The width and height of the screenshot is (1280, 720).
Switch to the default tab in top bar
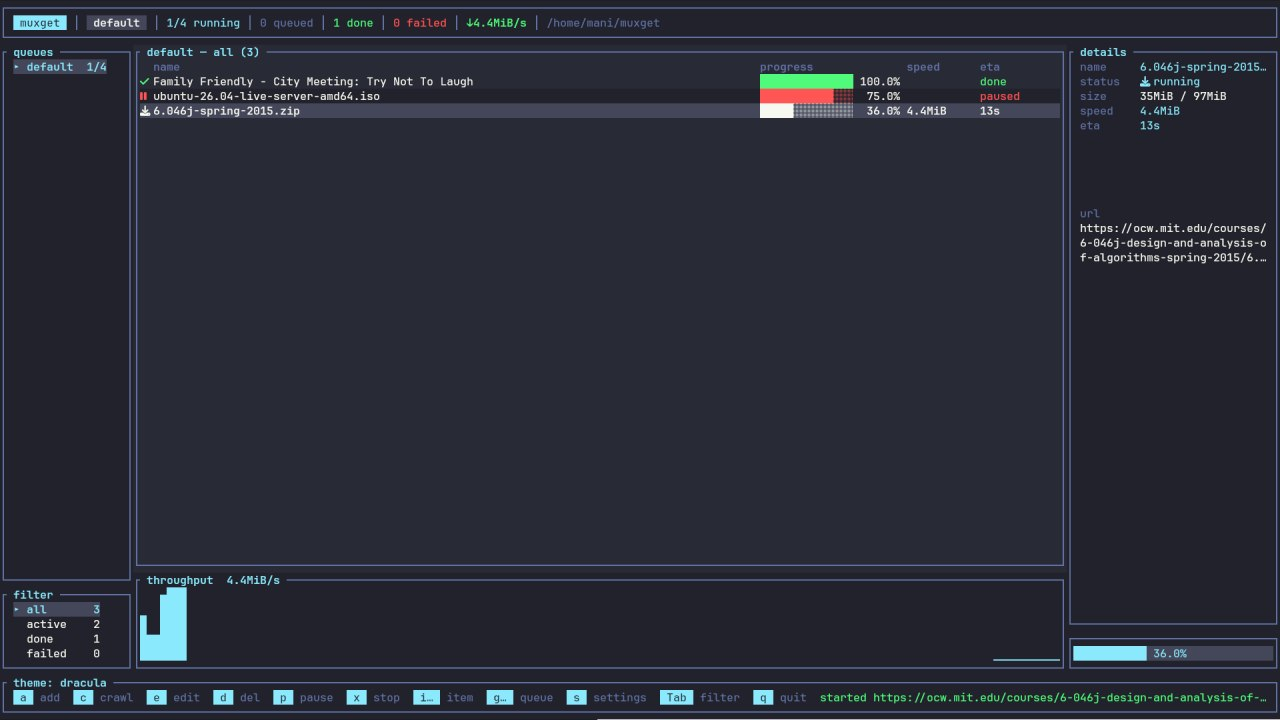coord(116,23)
